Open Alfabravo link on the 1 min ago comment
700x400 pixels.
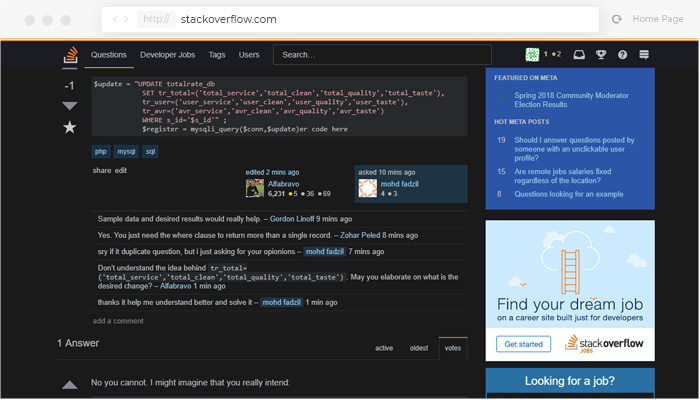click(x=175, y=286)
